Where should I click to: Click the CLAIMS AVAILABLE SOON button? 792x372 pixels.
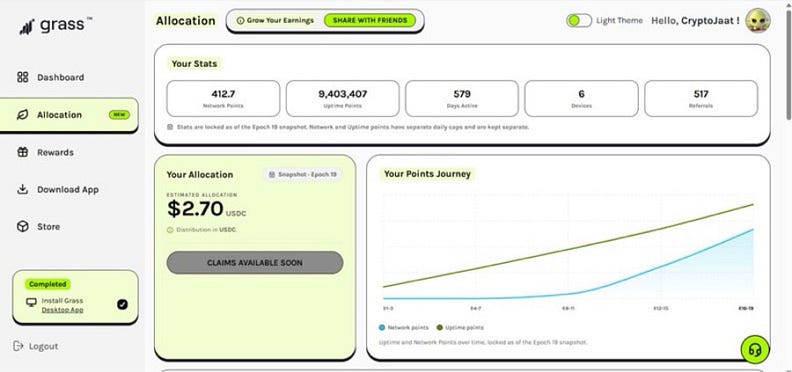(x=255, y=263)
